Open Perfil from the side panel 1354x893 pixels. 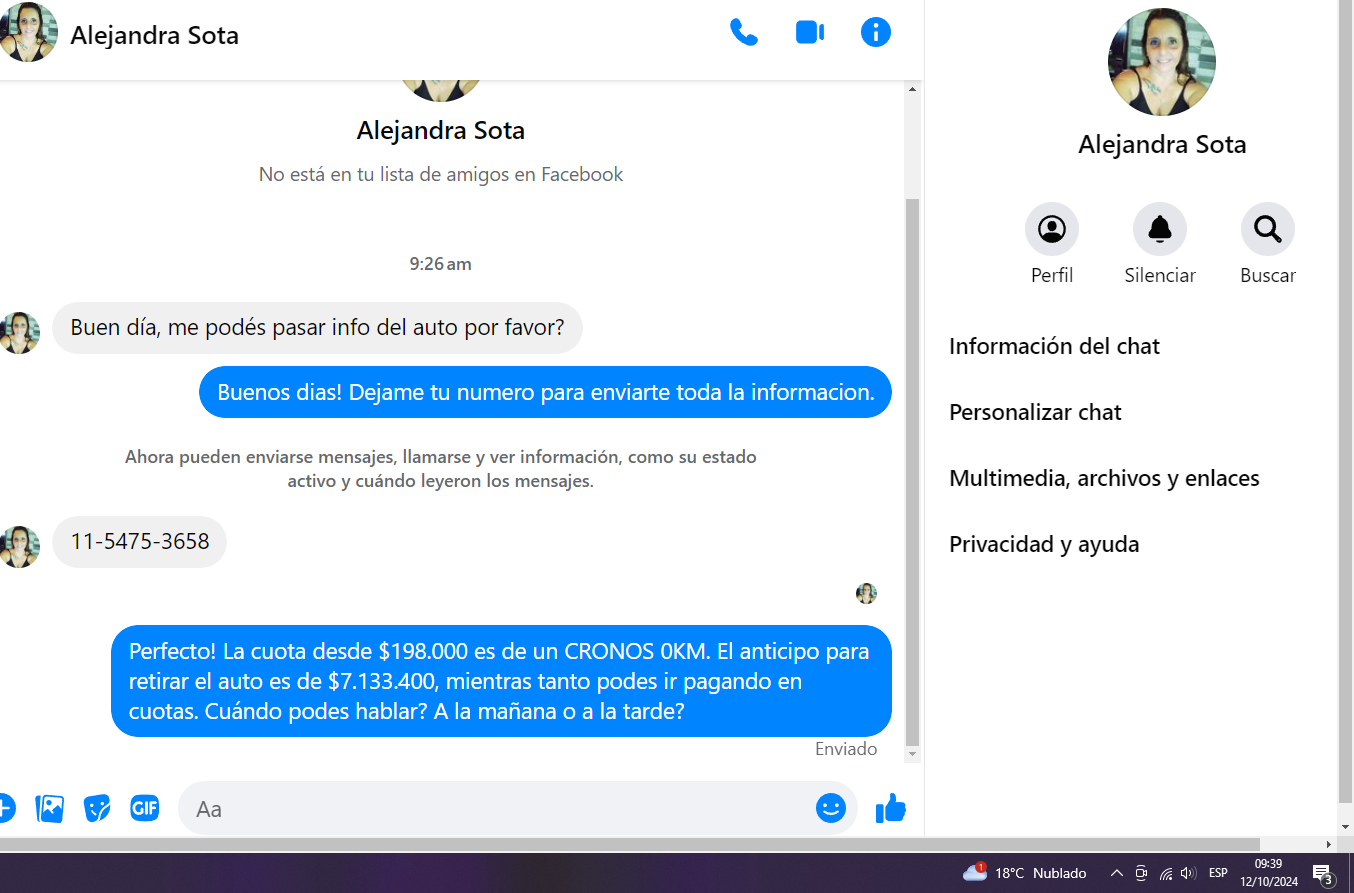click(1051, 230)
